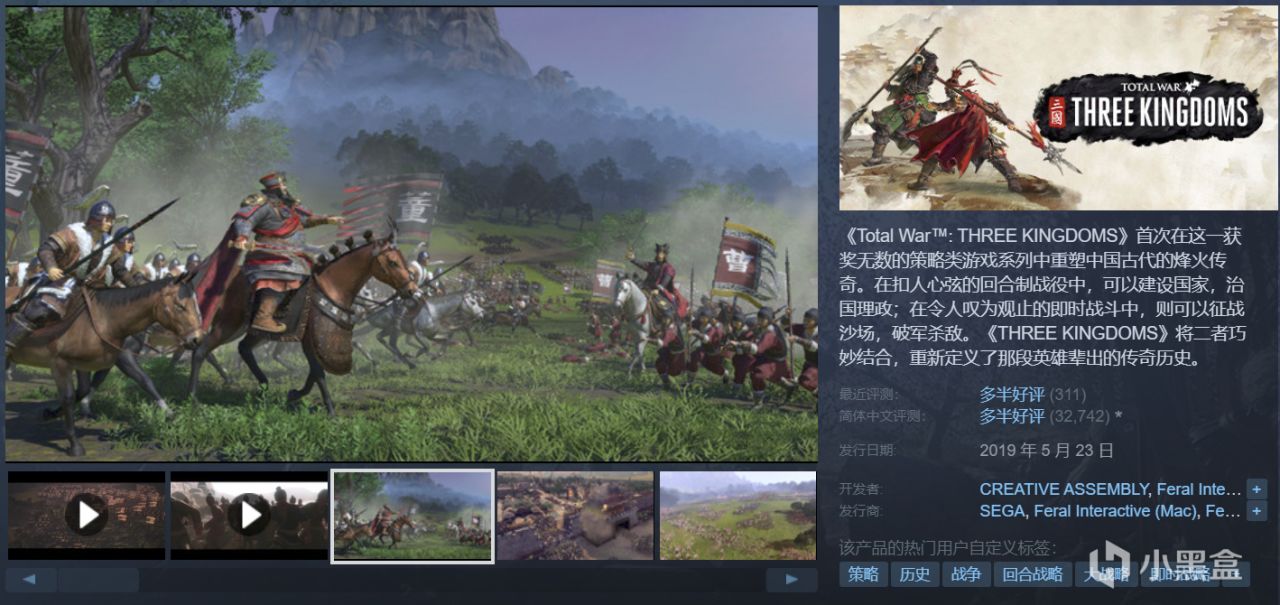Open the 回合战略 tag
1280x605 pixels.
point(1033,574)
